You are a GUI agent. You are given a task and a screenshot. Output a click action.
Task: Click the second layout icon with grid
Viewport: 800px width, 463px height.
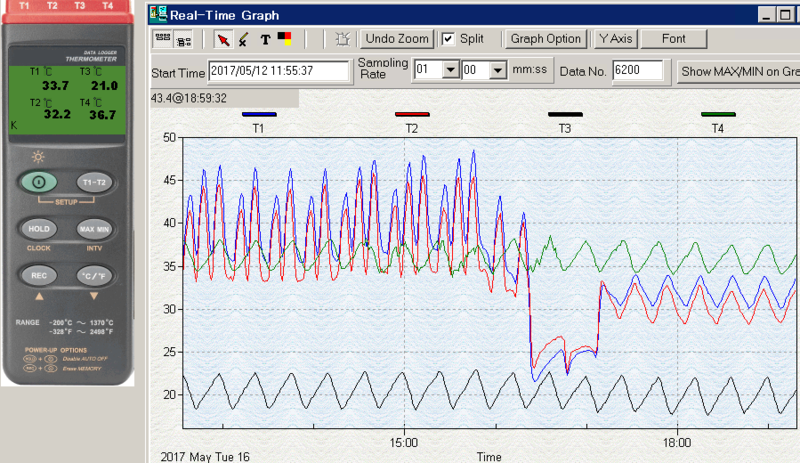pos(184,41)
